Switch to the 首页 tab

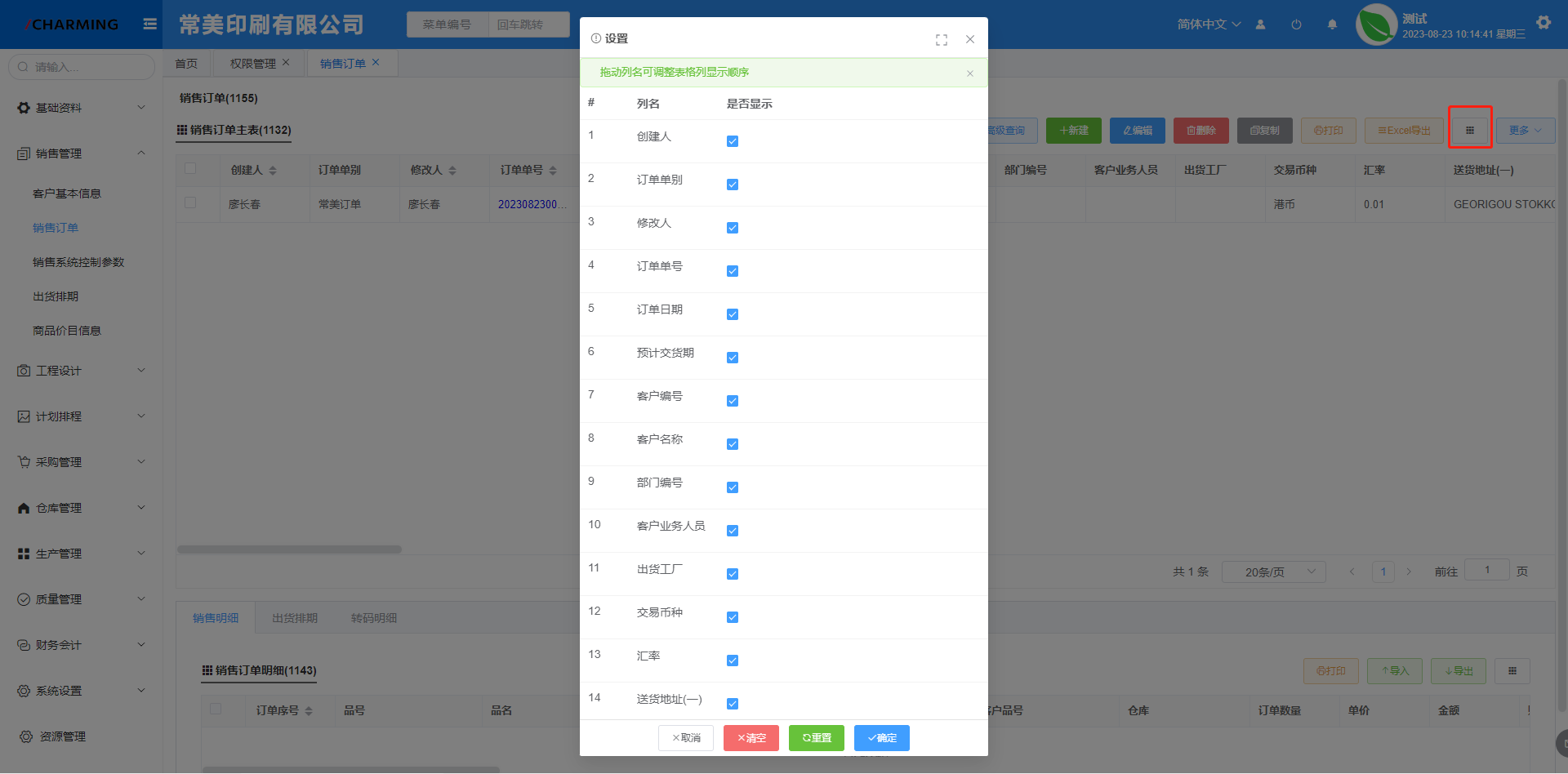pos(186,64)
